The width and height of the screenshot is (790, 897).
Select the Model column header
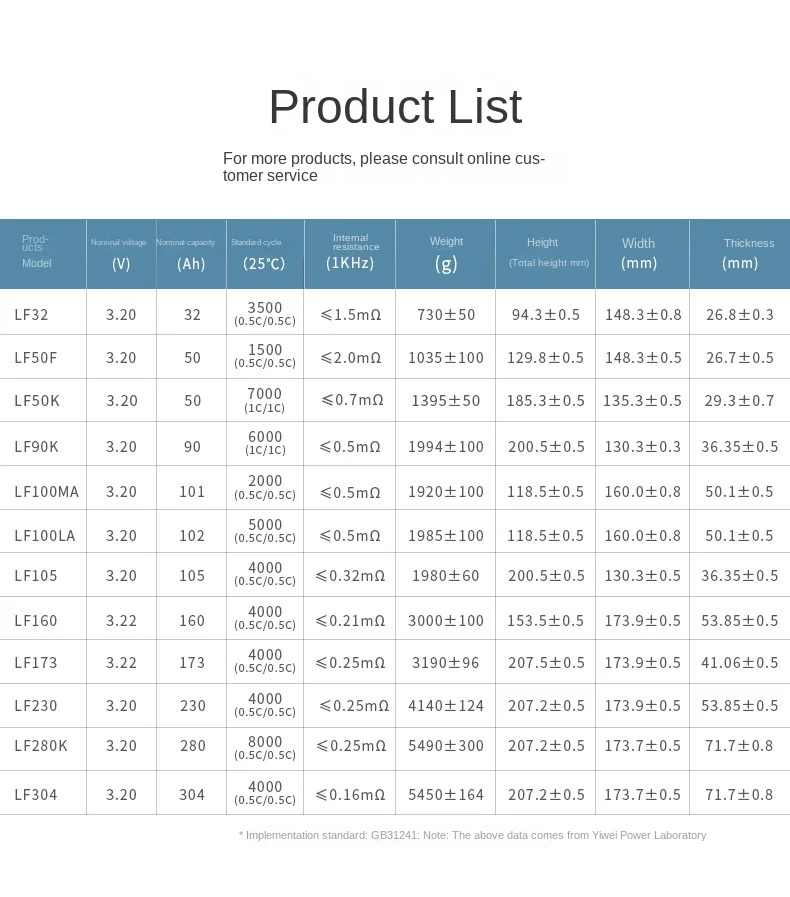(37, 253)
